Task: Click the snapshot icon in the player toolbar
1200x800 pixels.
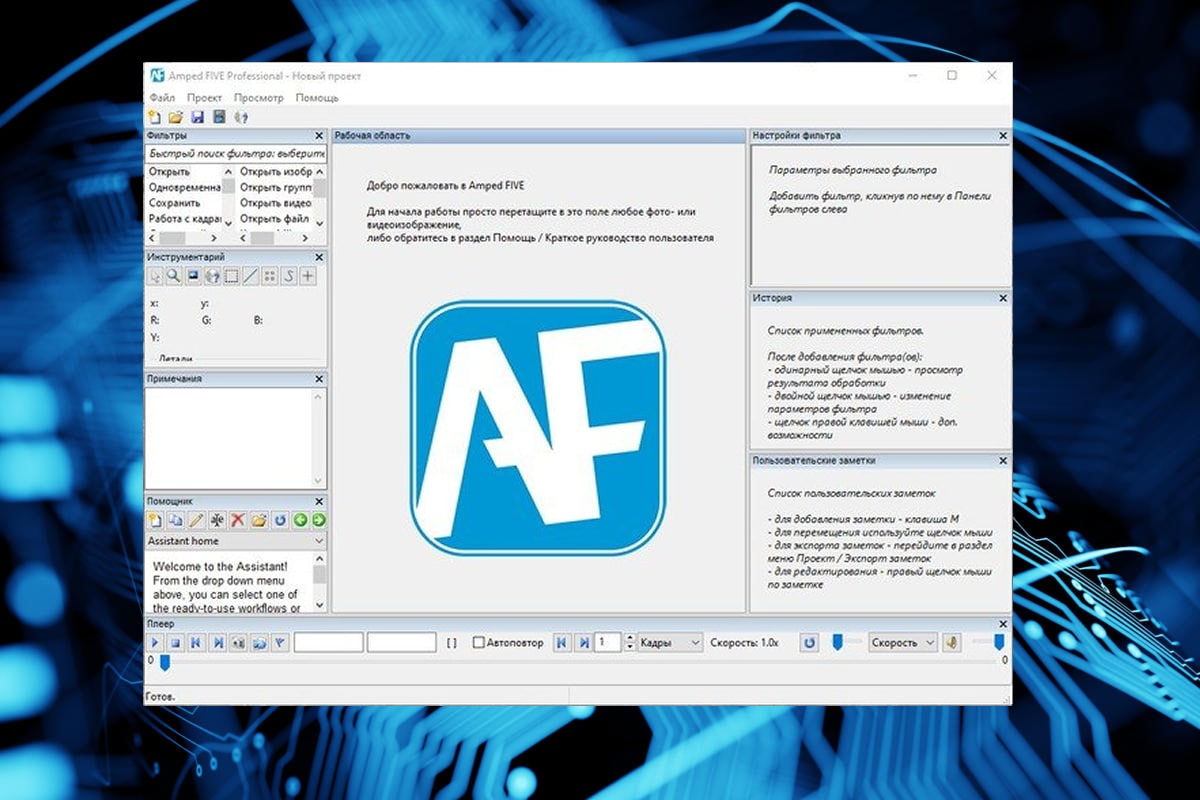Action: click(259, 643)
